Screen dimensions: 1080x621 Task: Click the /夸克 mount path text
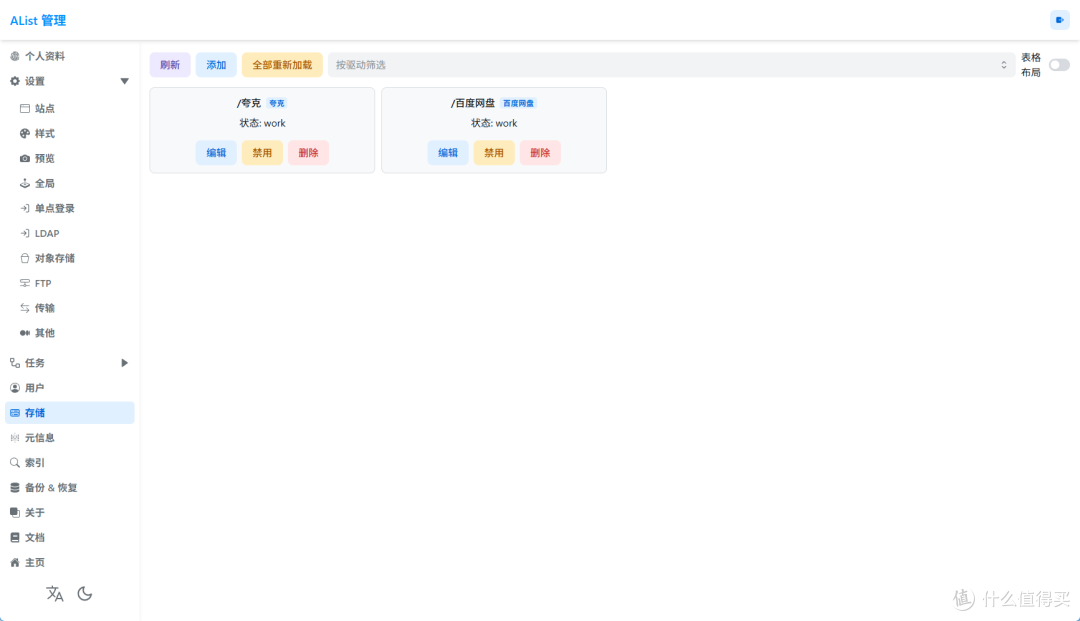[249, 103]
